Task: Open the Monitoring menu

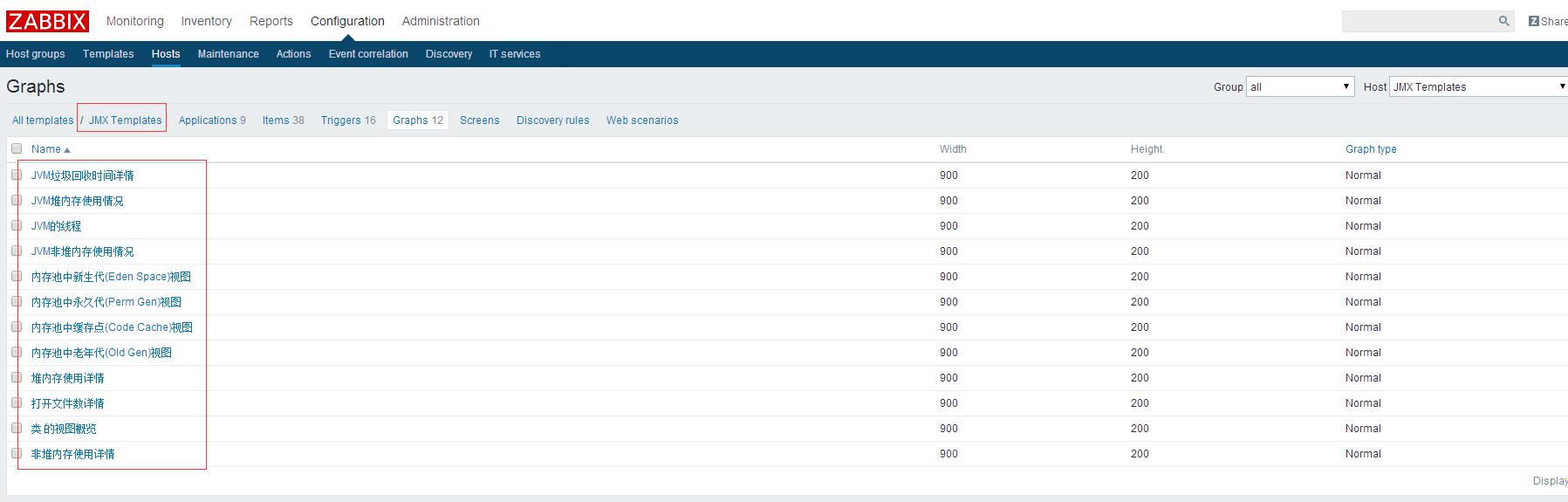Action: pyautogui.click(x=135, y=21)
